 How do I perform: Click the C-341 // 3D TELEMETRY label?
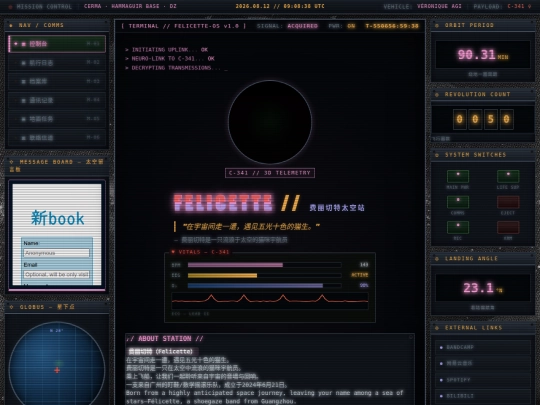270,173
